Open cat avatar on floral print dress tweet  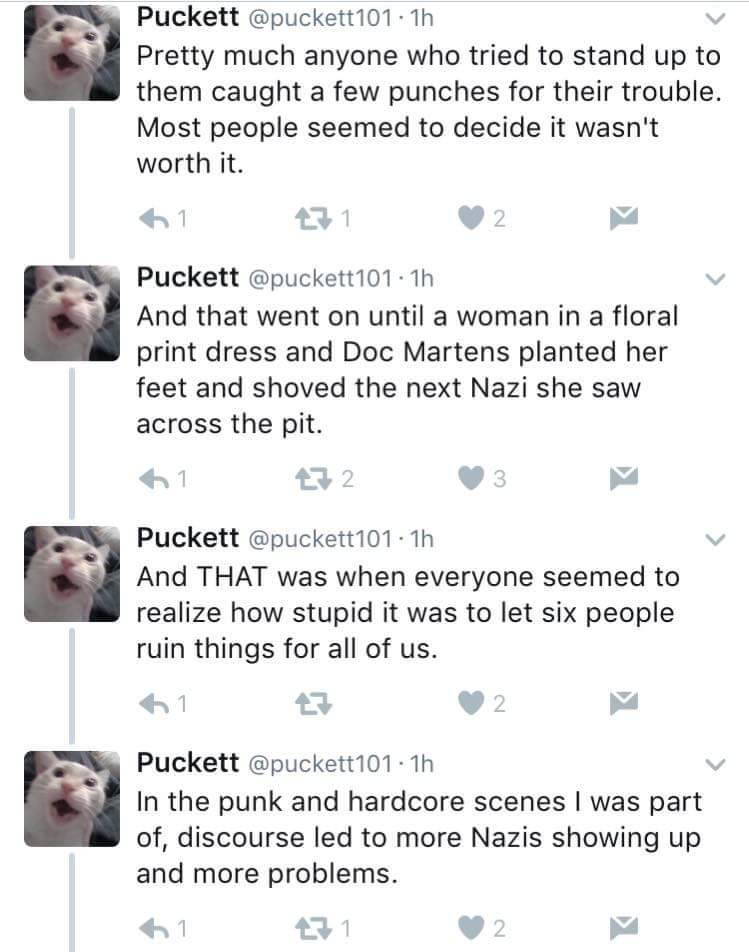[66, 311]
